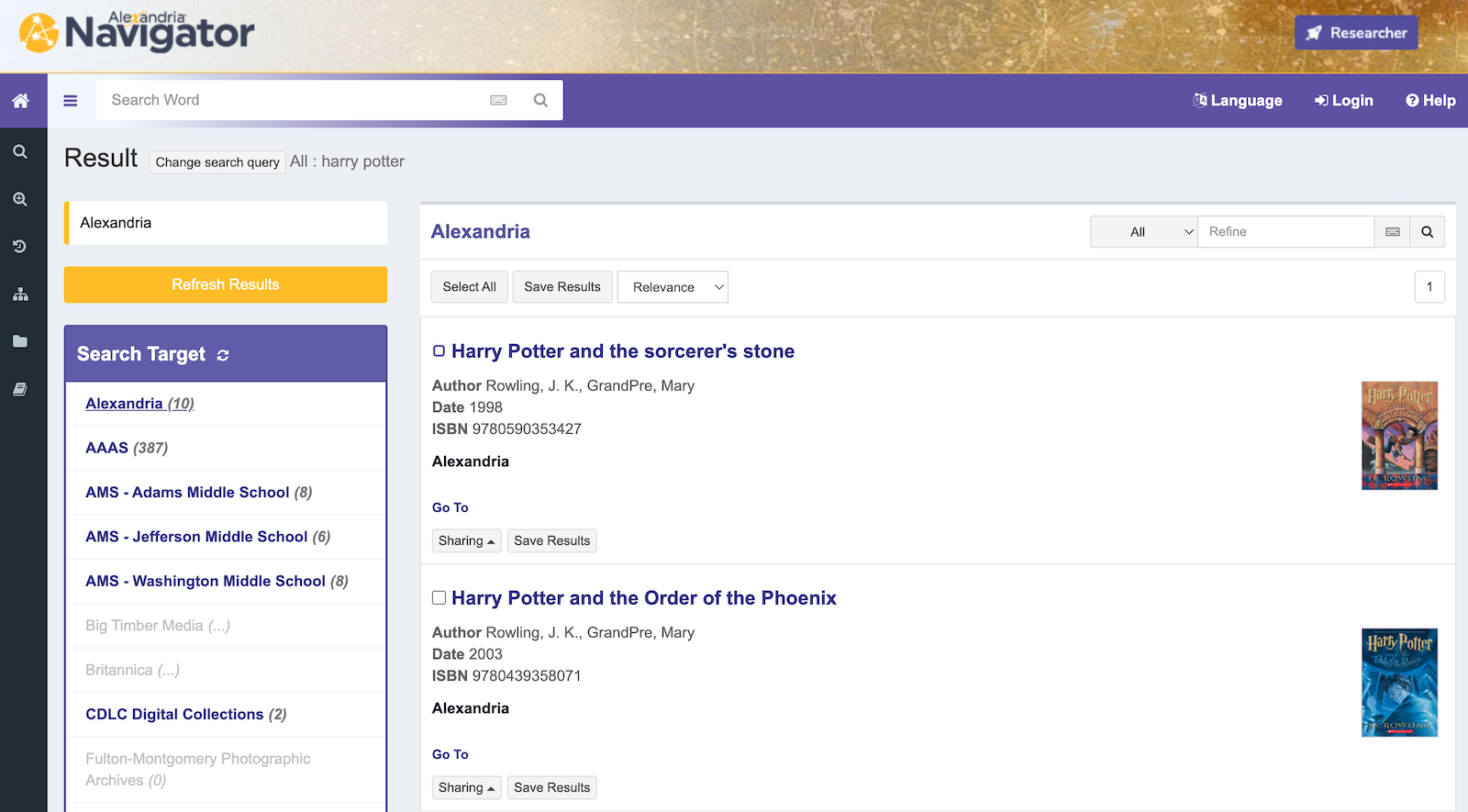Expand the All field filter dropdown
Screen dimensions: 1468x812
point(1144,232)
